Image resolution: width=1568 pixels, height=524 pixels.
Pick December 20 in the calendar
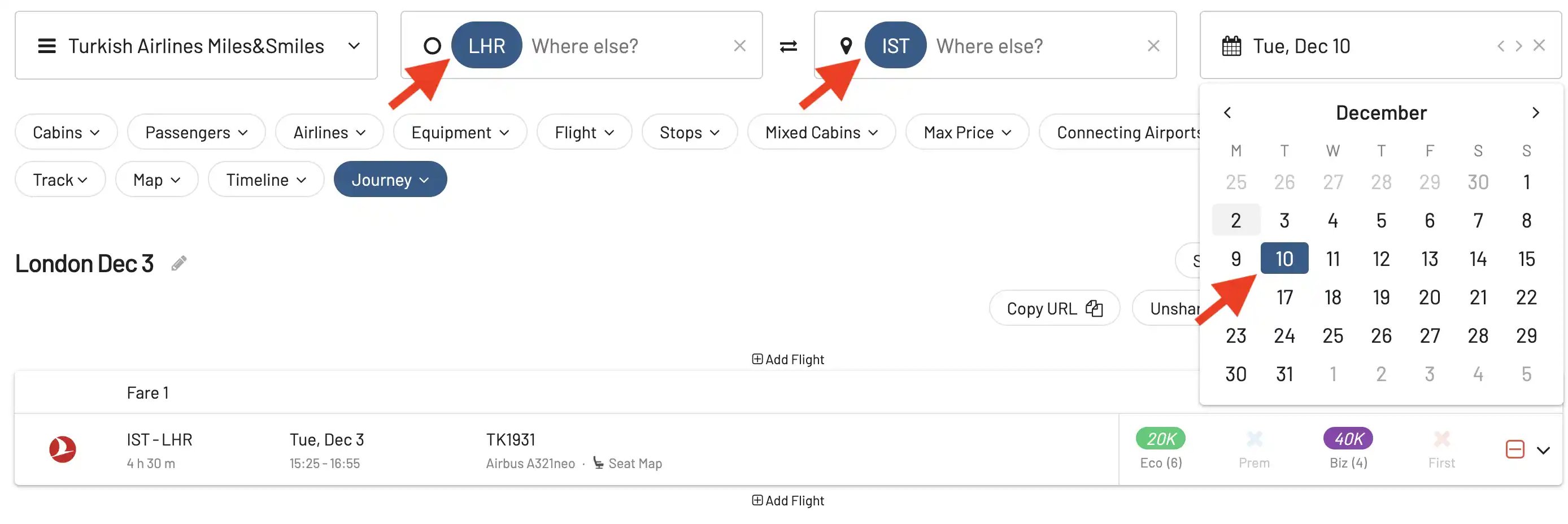[x=1430, y=297]
